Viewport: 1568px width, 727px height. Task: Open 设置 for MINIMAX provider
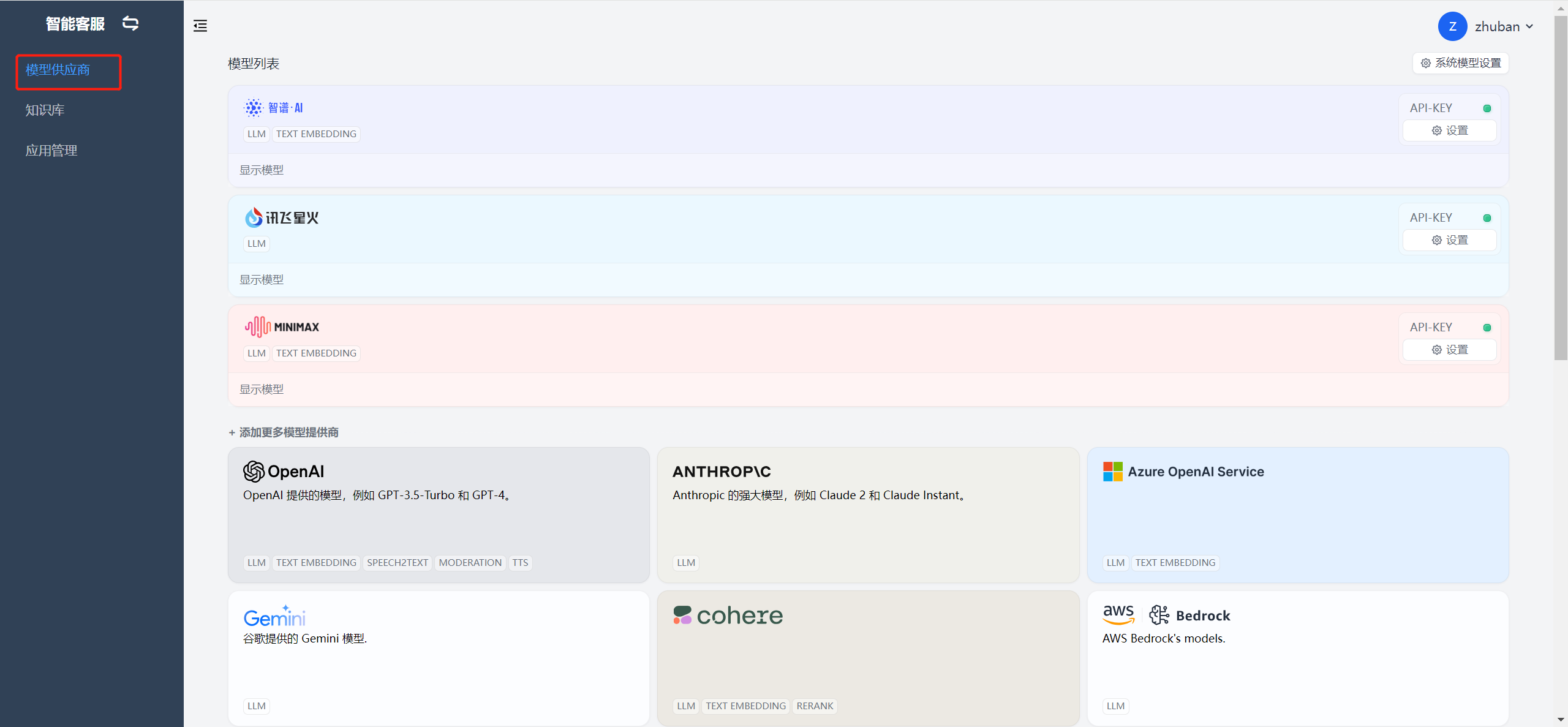coord(1450,350)
